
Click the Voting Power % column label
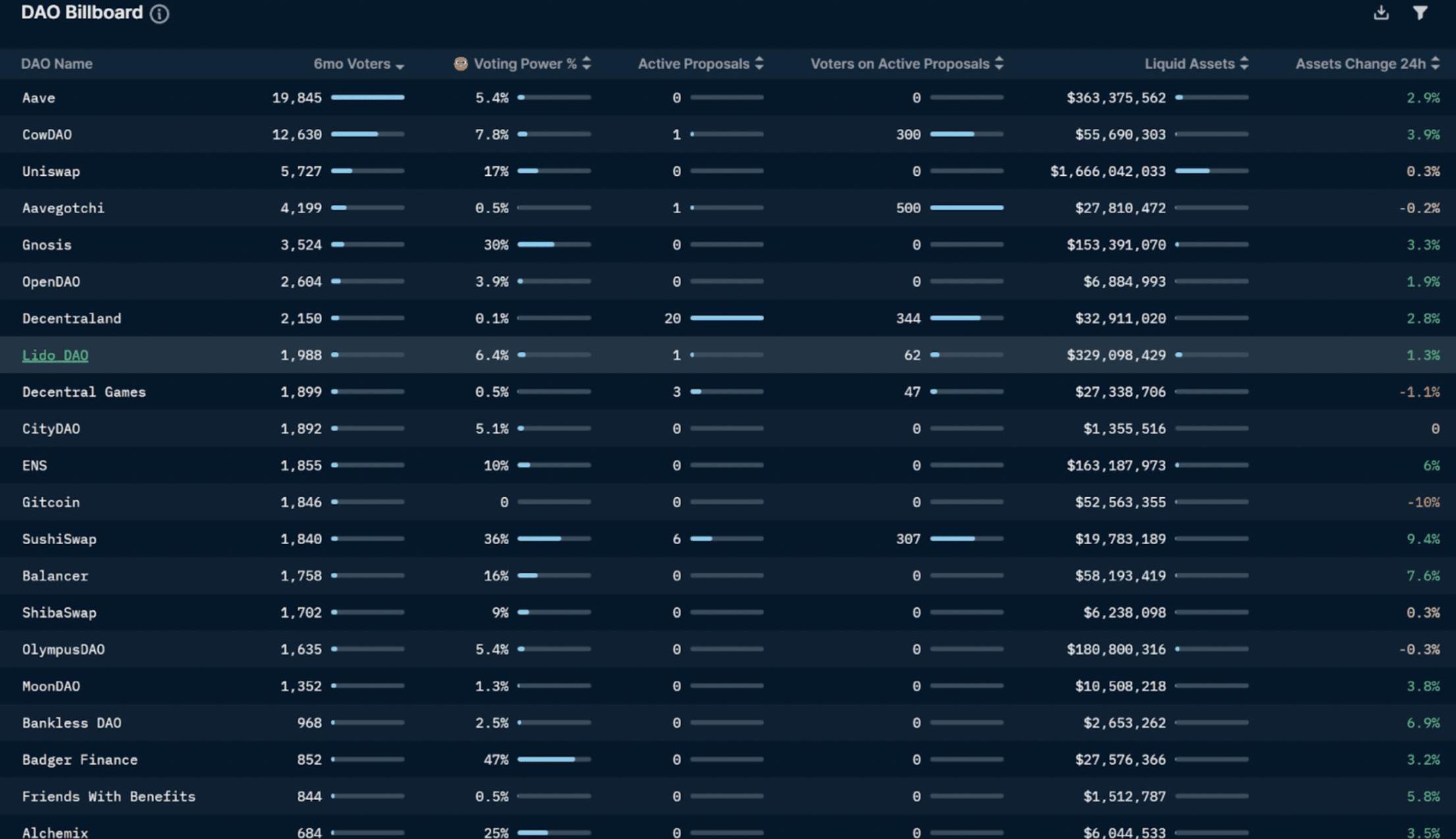pos(525,64)
